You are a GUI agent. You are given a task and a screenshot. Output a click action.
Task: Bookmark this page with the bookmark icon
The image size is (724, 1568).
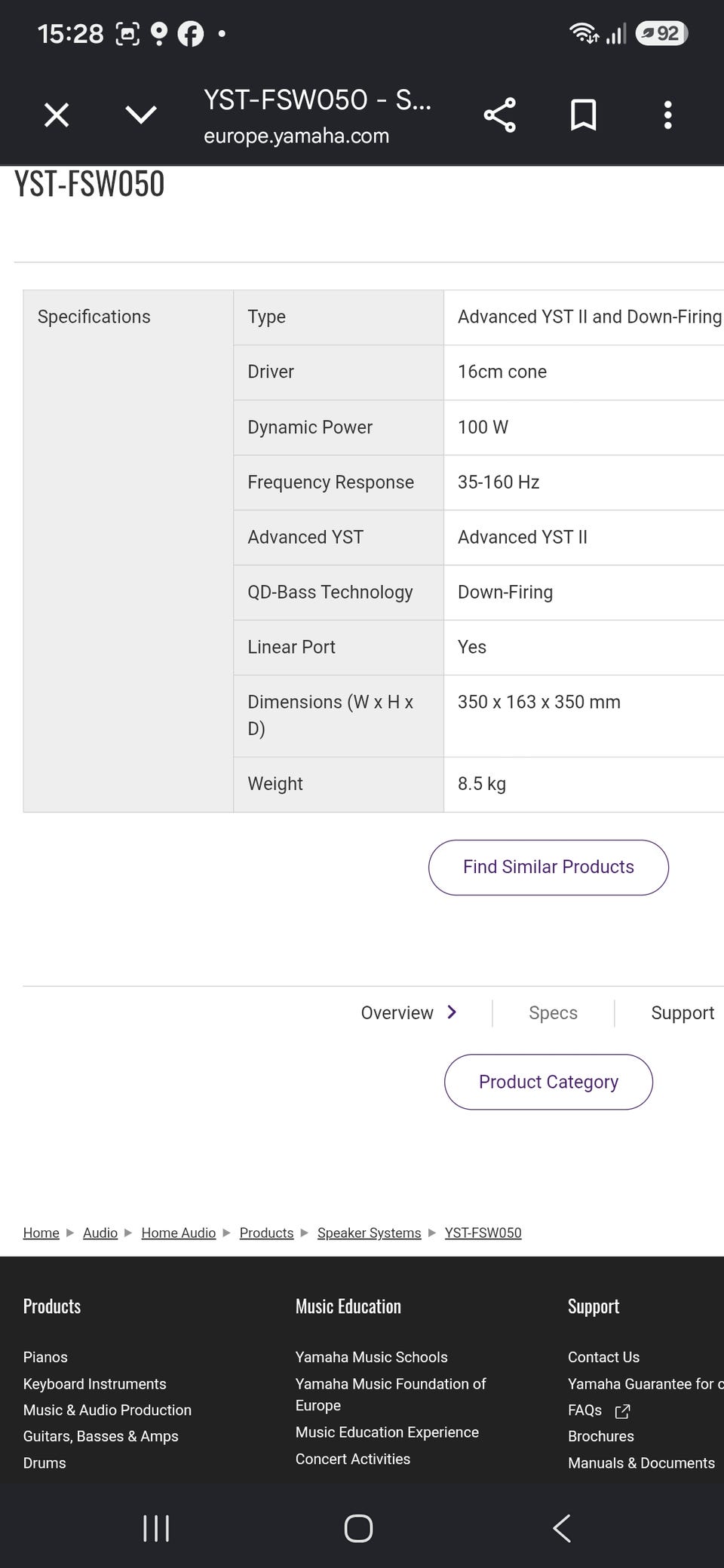point(583,115)
